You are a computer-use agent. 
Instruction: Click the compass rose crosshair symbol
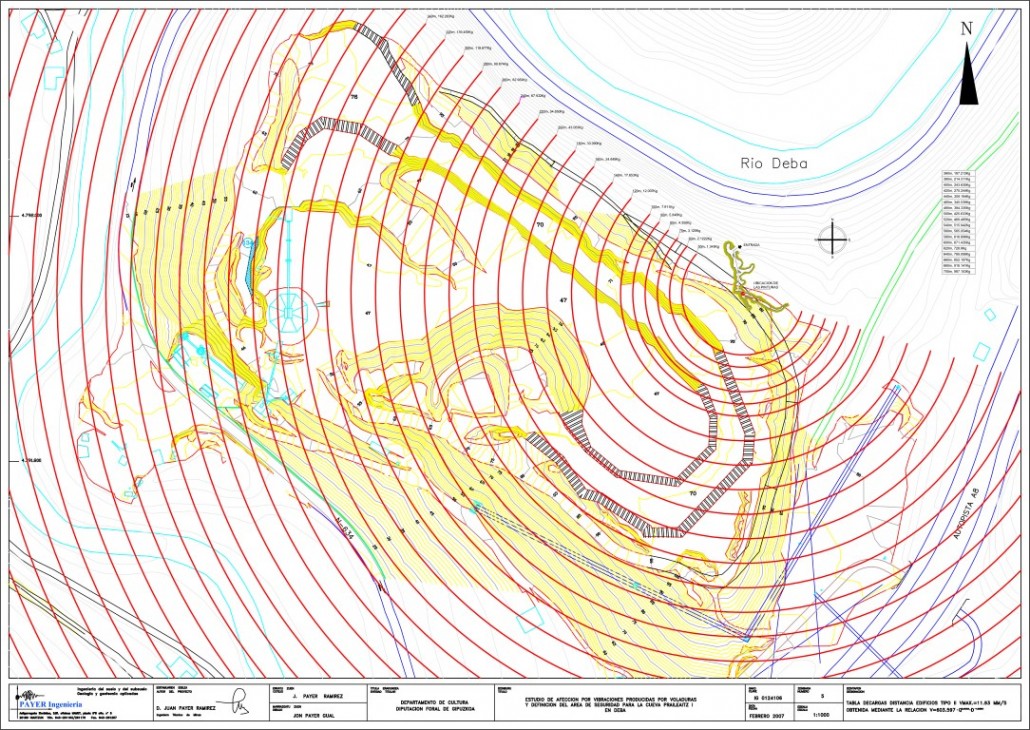click(x=832, y=240)
